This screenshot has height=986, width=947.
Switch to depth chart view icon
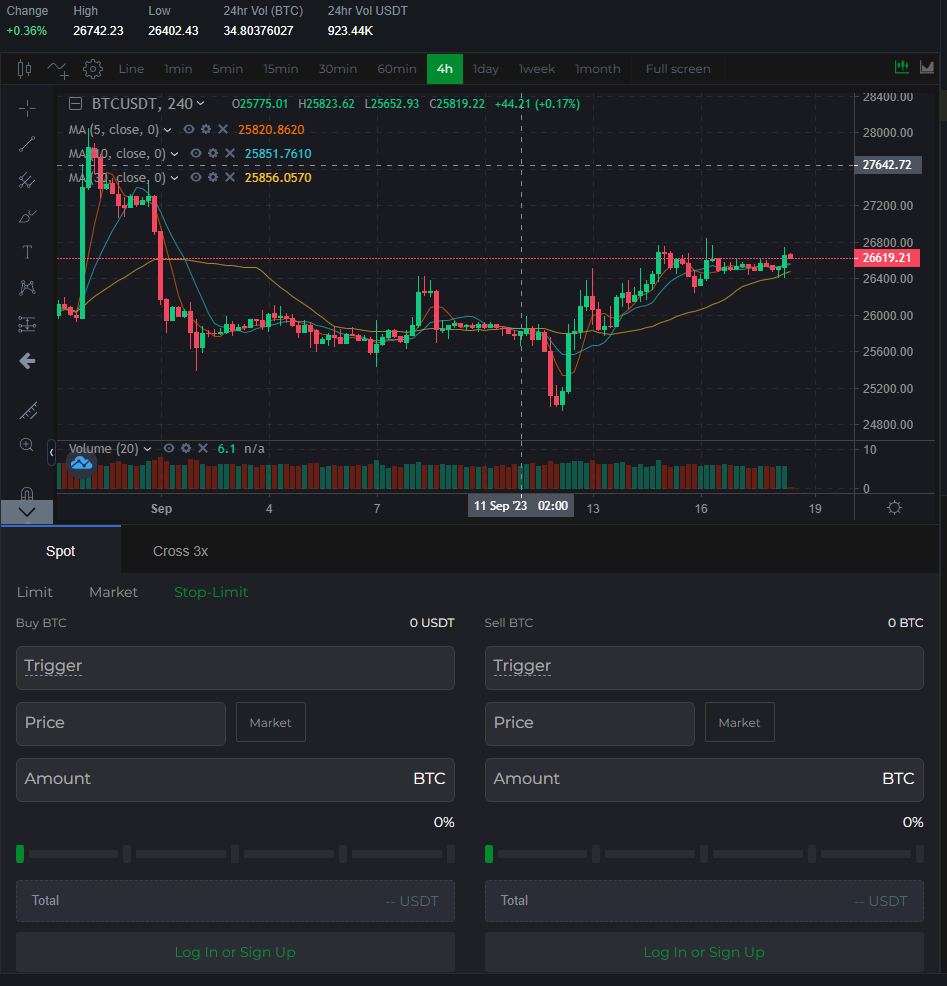[x=928, y=67]
